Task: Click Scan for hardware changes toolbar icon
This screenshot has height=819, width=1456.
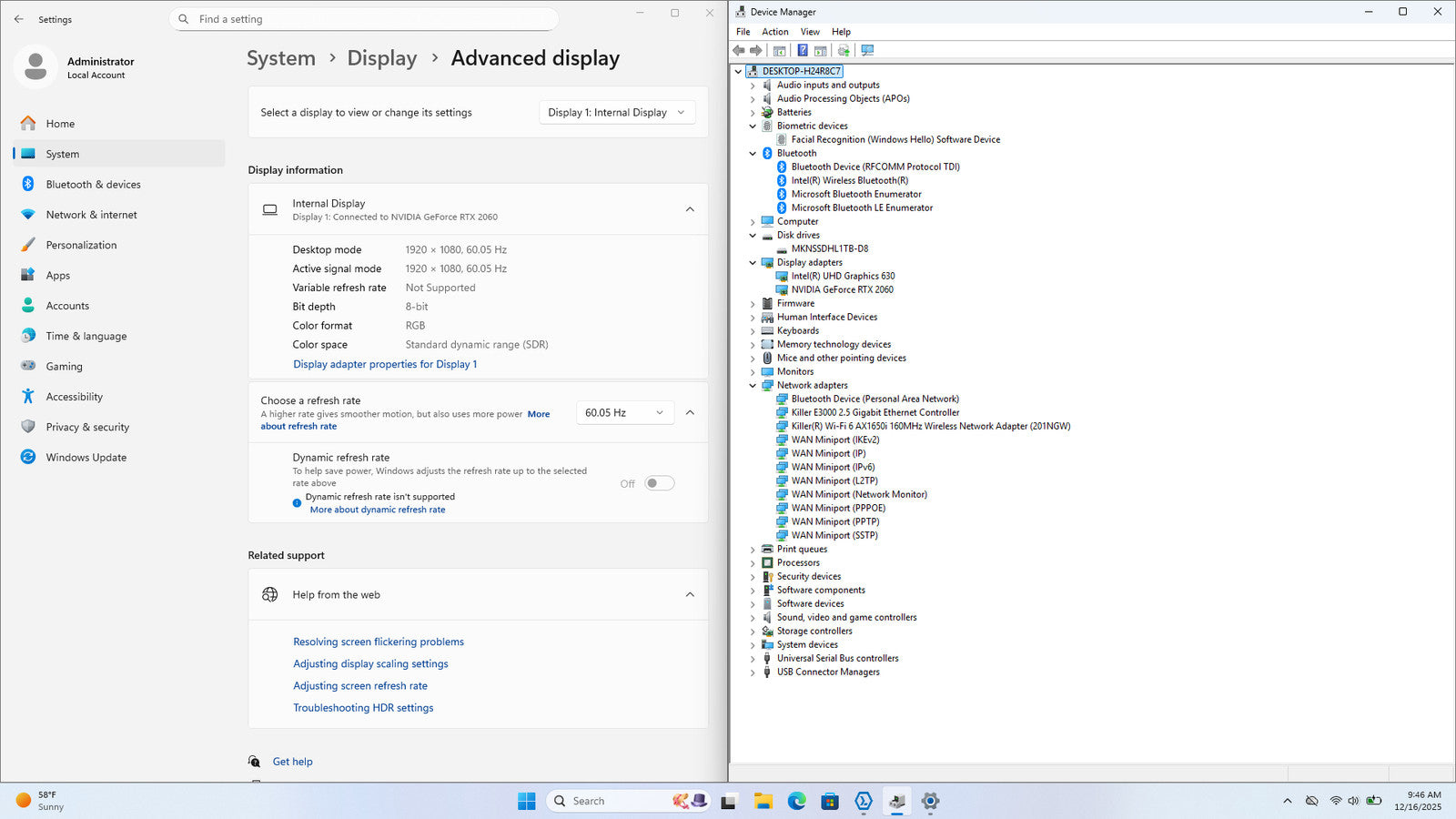Action: (867, 51)
